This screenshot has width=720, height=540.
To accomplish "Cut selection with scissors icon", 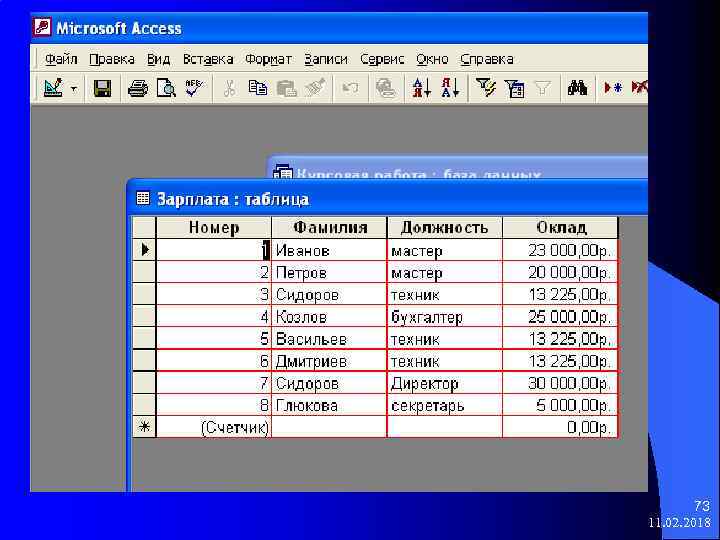I will tap(229, 88).
